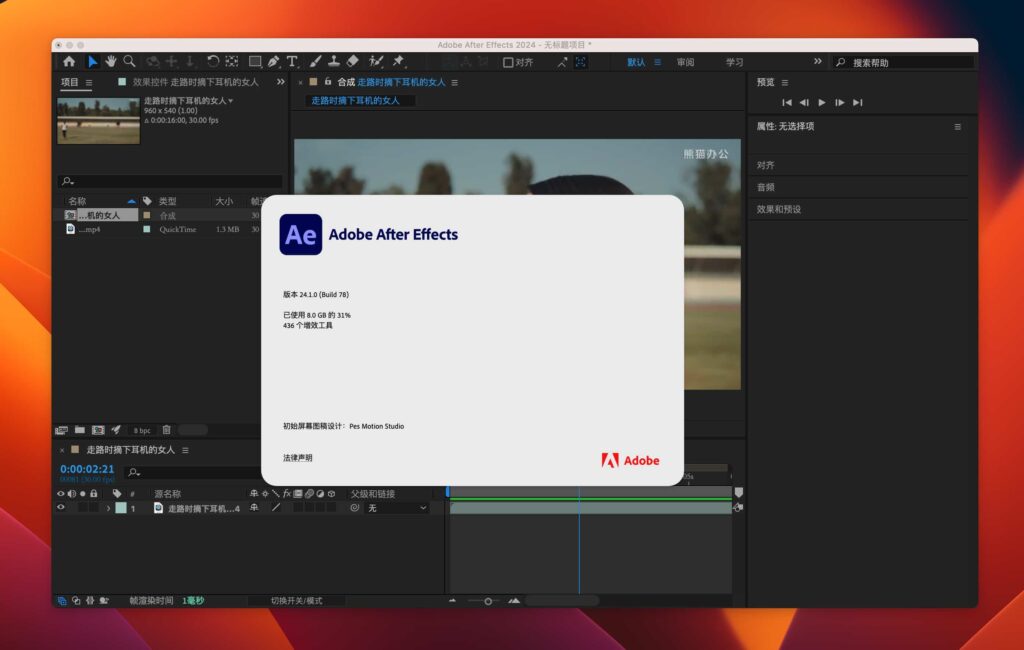Toggle the 对齐 snapping checkbox
The image size is (1024, 650).
[x=507, y=61]
